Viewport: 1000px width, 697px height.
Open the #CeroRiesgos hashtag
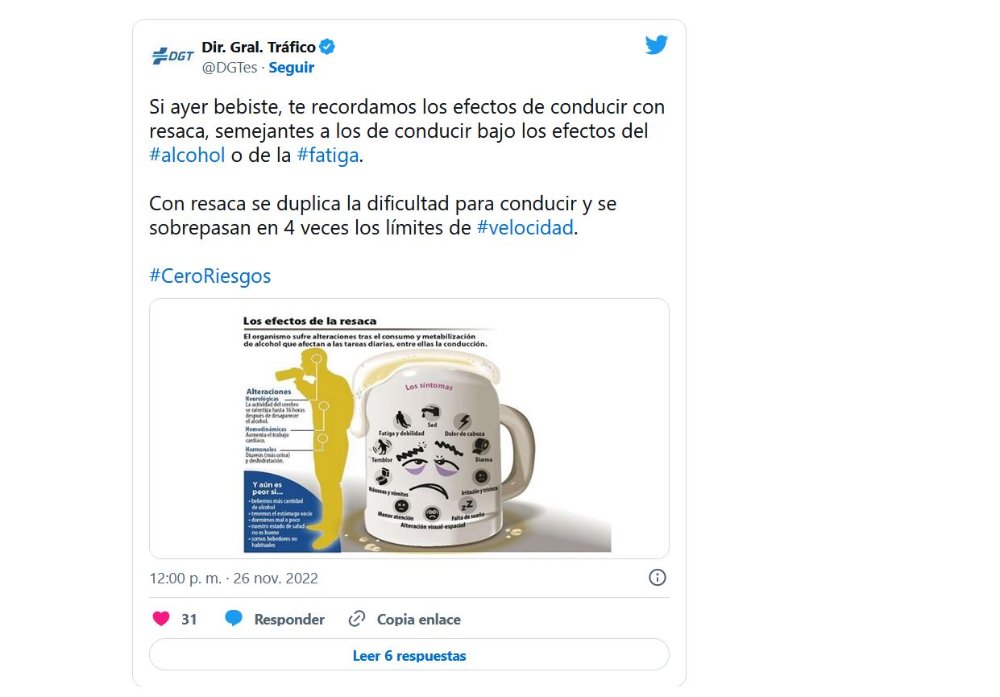click(210, 276)
